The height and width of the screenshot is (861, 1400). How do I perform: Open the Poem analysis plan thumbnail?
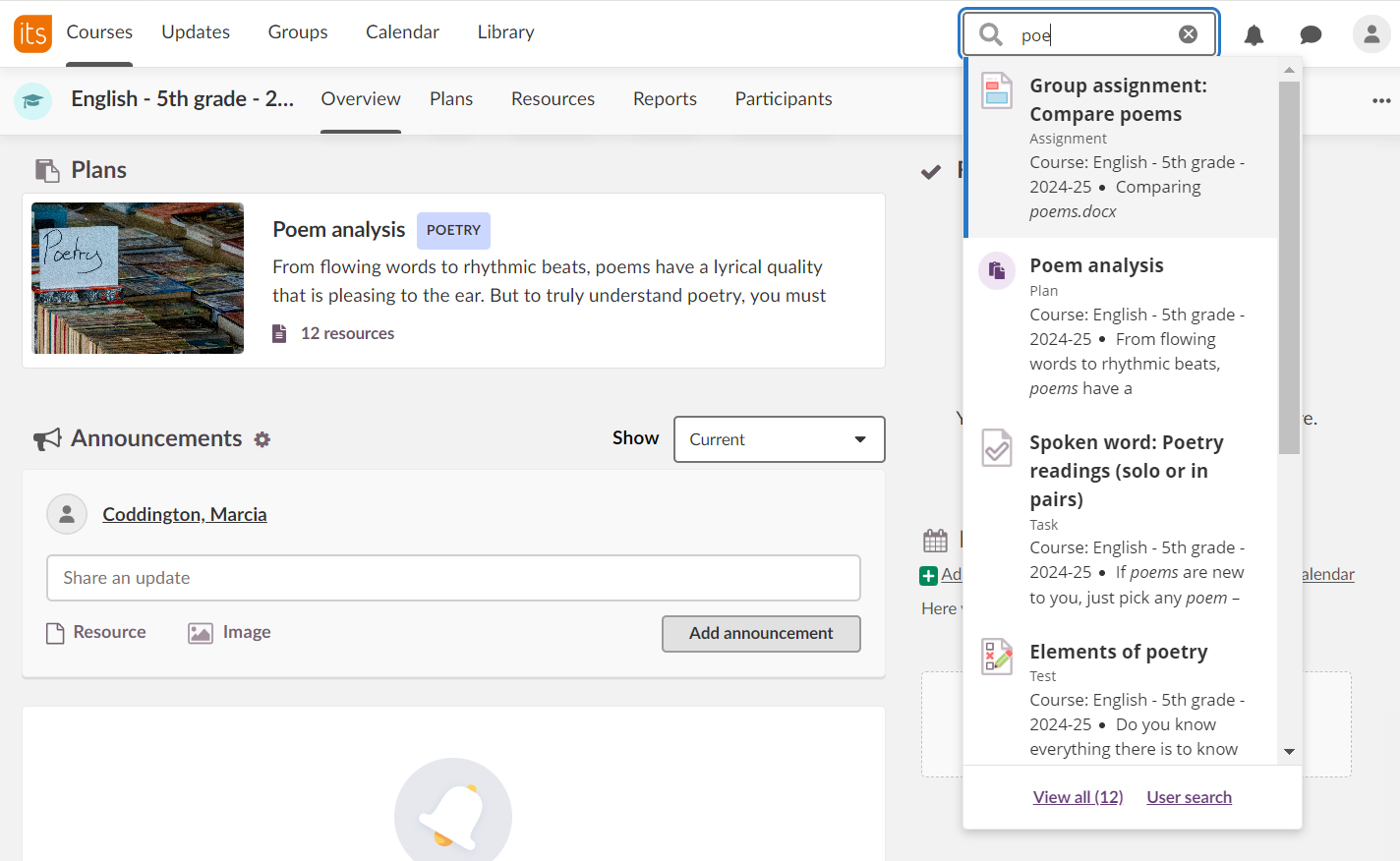point(138,278)
